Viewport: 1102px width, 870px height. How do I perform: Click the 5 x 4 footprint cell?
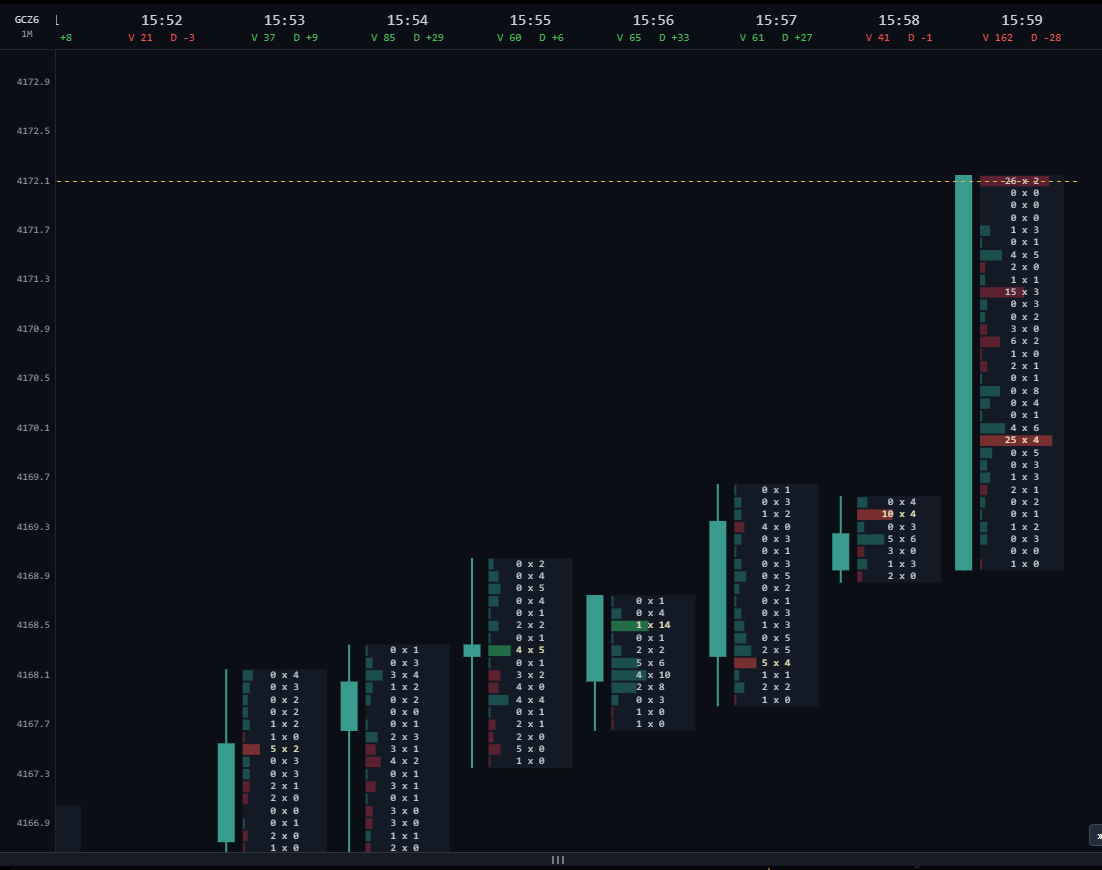776,663
